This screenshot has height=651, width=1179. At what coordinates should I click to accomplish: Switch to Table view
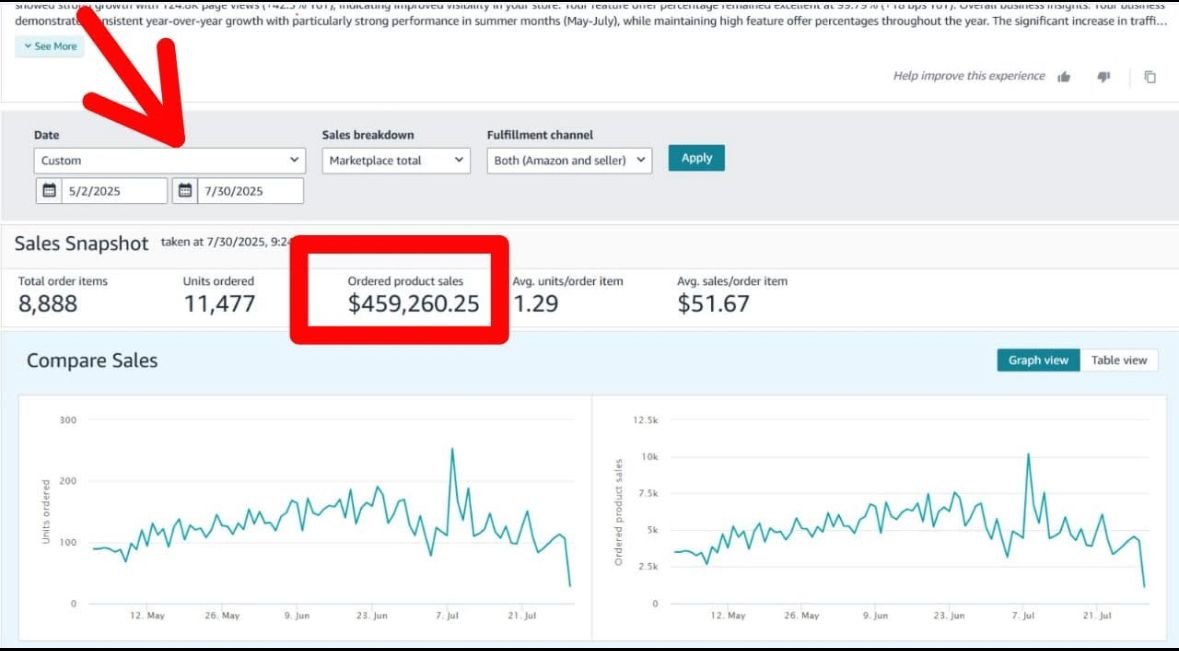click(1119, 360)
